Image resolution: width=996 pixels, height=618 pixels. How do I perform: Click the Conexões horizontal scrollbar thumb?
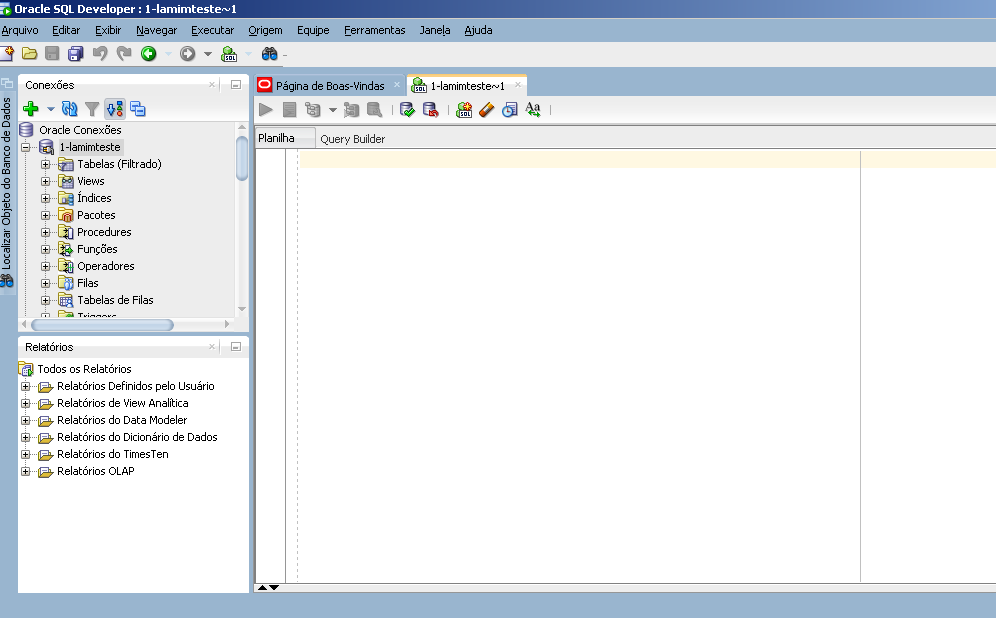[102, 325]
